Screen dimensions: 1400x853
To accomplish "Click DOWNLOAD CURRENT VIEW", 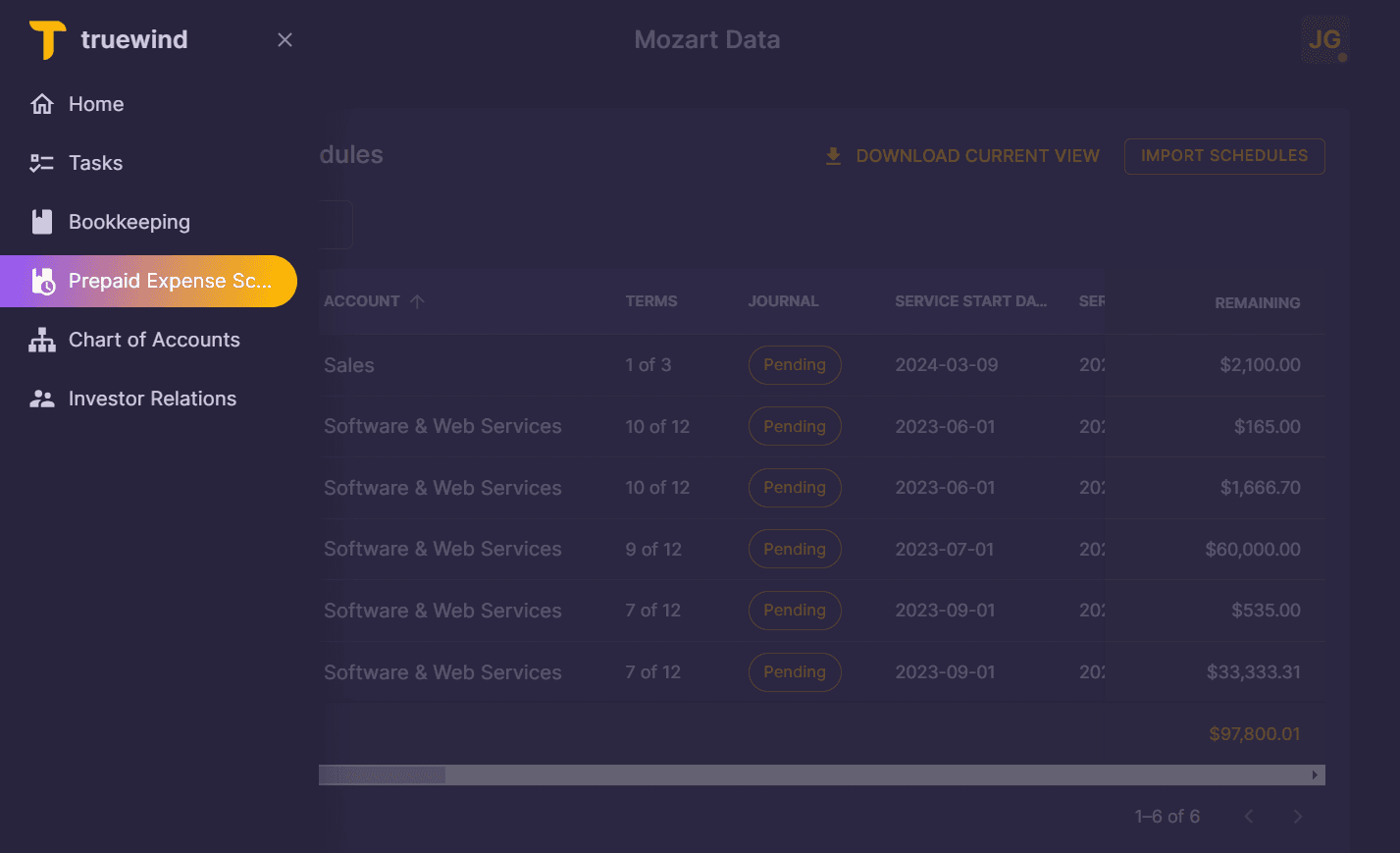I will (977, 155).
